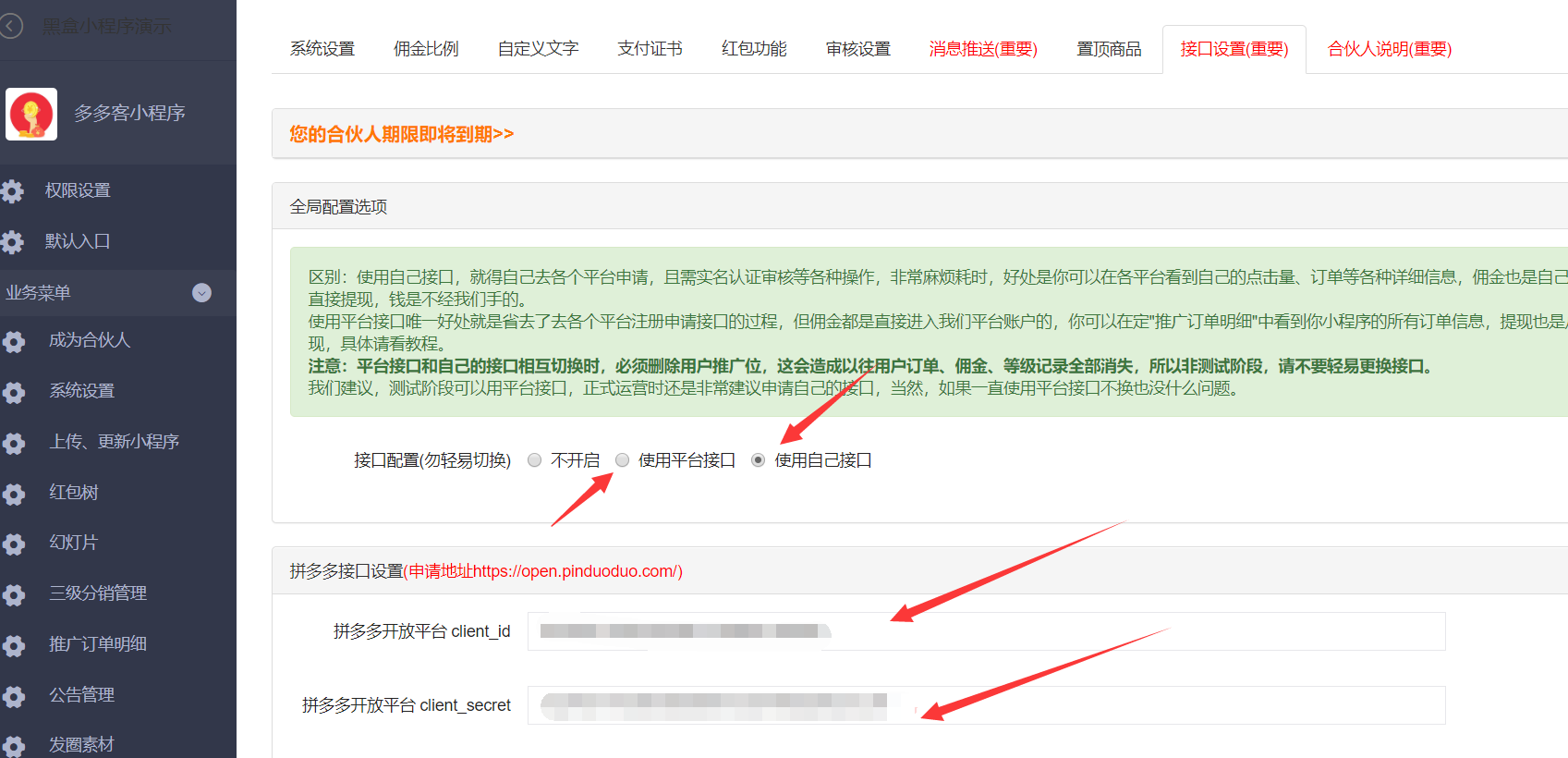Open 系统设置 sidebar menu item
This screenshot has height=758, width=1568.
81,391
